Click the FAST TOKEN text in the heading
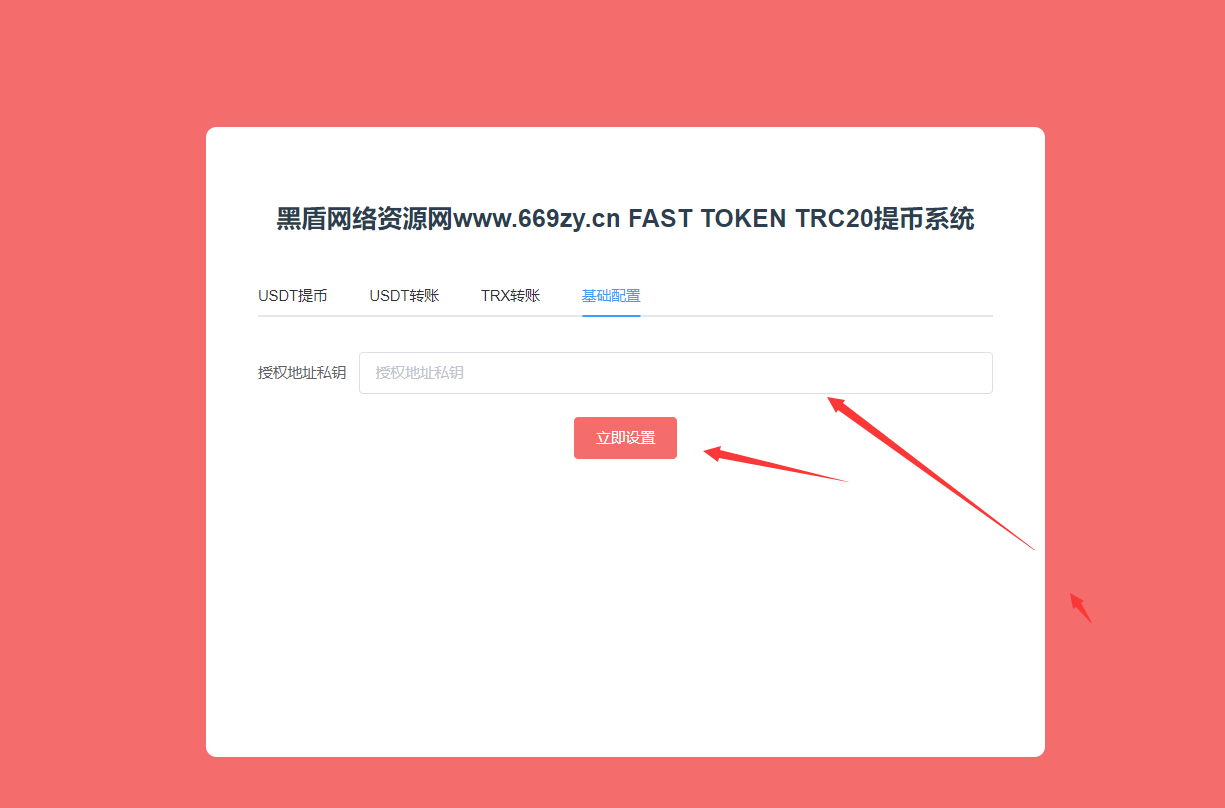This screenshot has height=808, width=1225. [x=707, y=219]
